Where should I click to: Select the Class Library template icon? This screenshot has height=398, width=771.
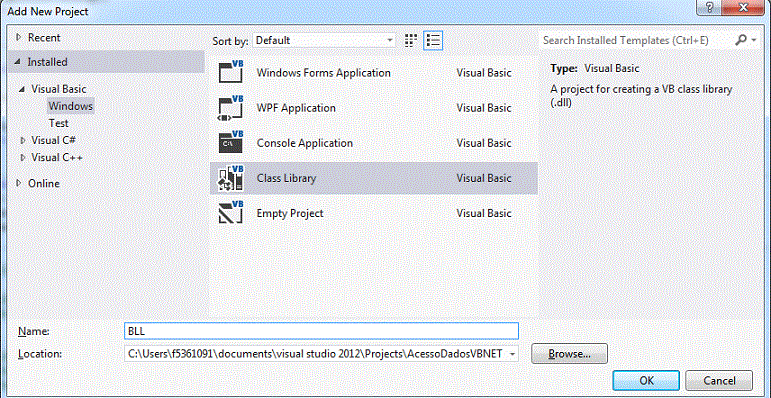click(231, 178)
